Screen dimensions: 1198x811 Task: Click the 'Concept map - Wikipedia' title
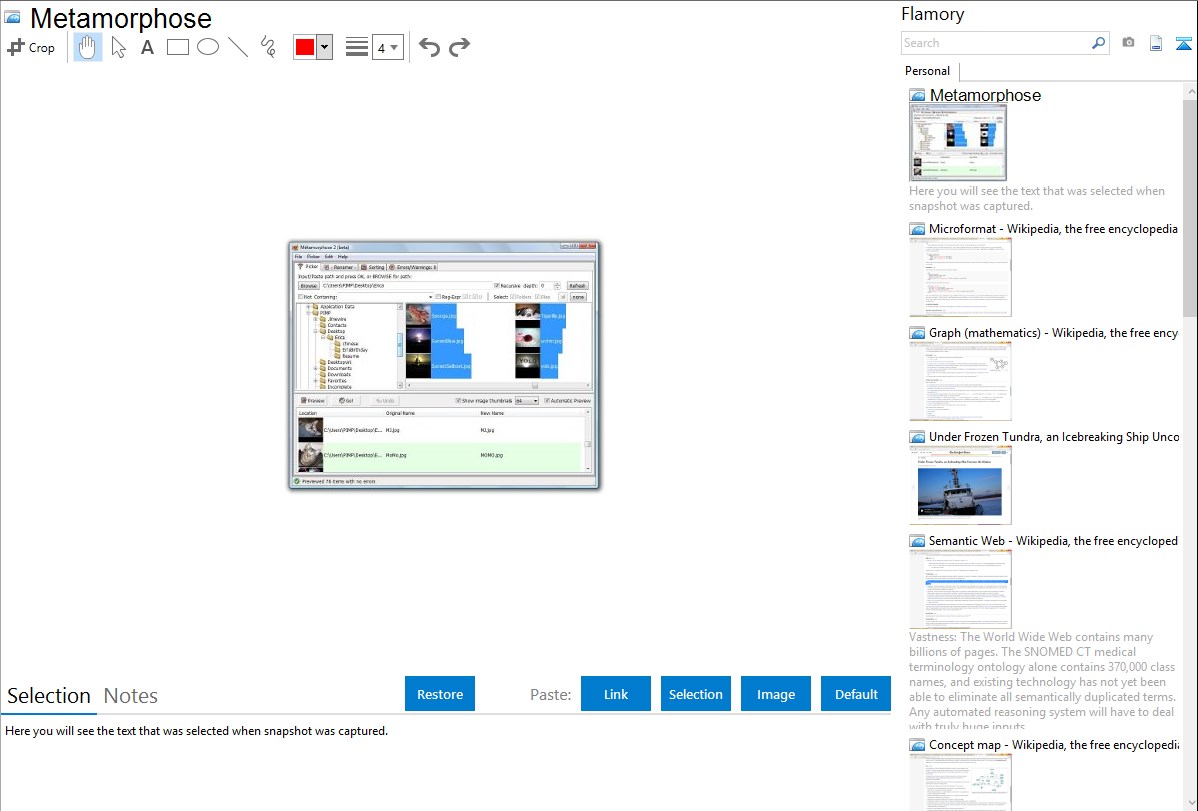pos(1054,745)
